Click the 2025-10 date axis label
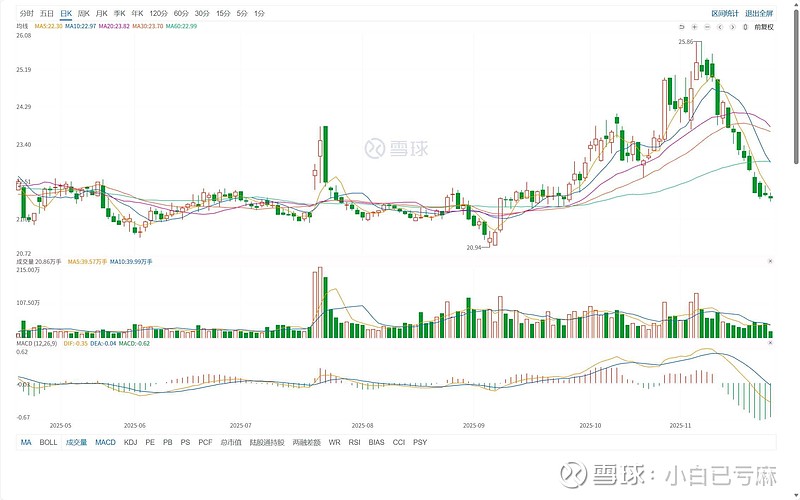Viewport: 800px width, 500px height. coord(591,425)
